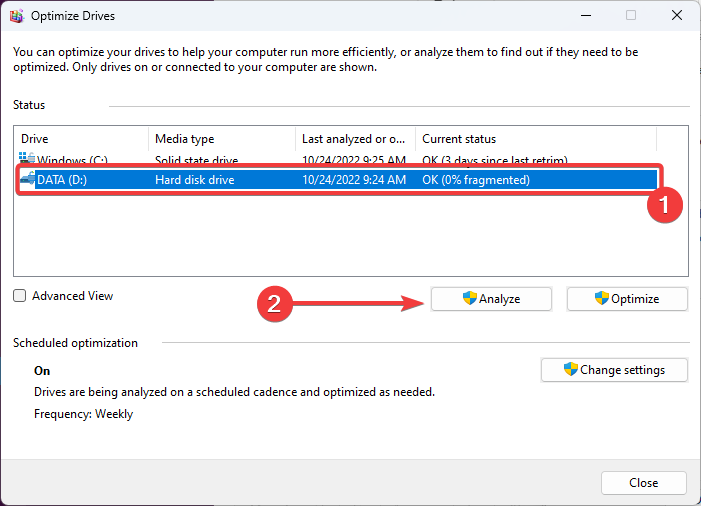This screenshot has width=701, height=506.
Task: Click the 'OK (3 days since last retrim)' status
Action: [495, 160]
